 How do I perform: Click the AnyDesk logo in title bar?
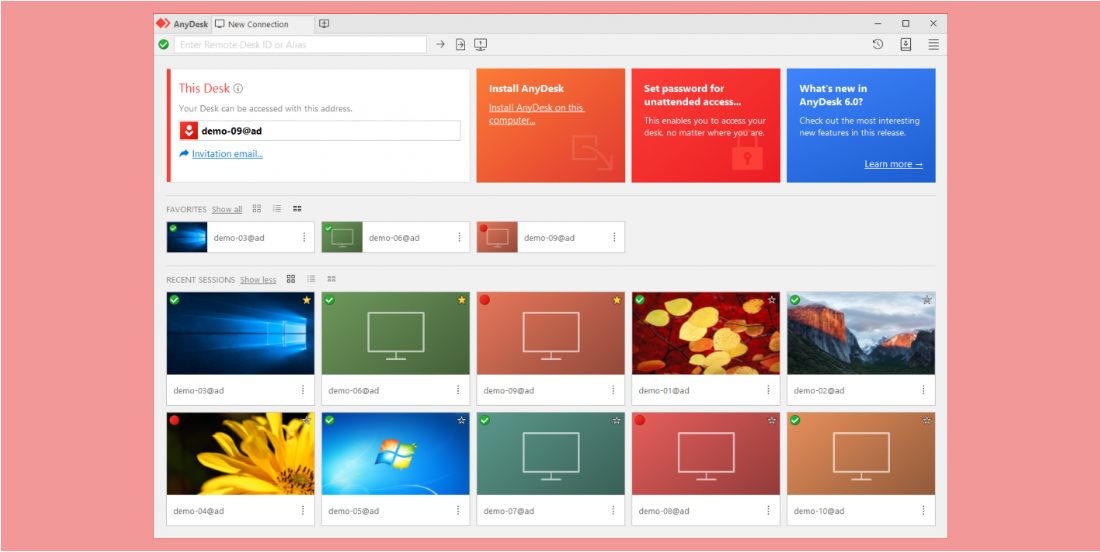pyautogui.click(x=163, y=23)
